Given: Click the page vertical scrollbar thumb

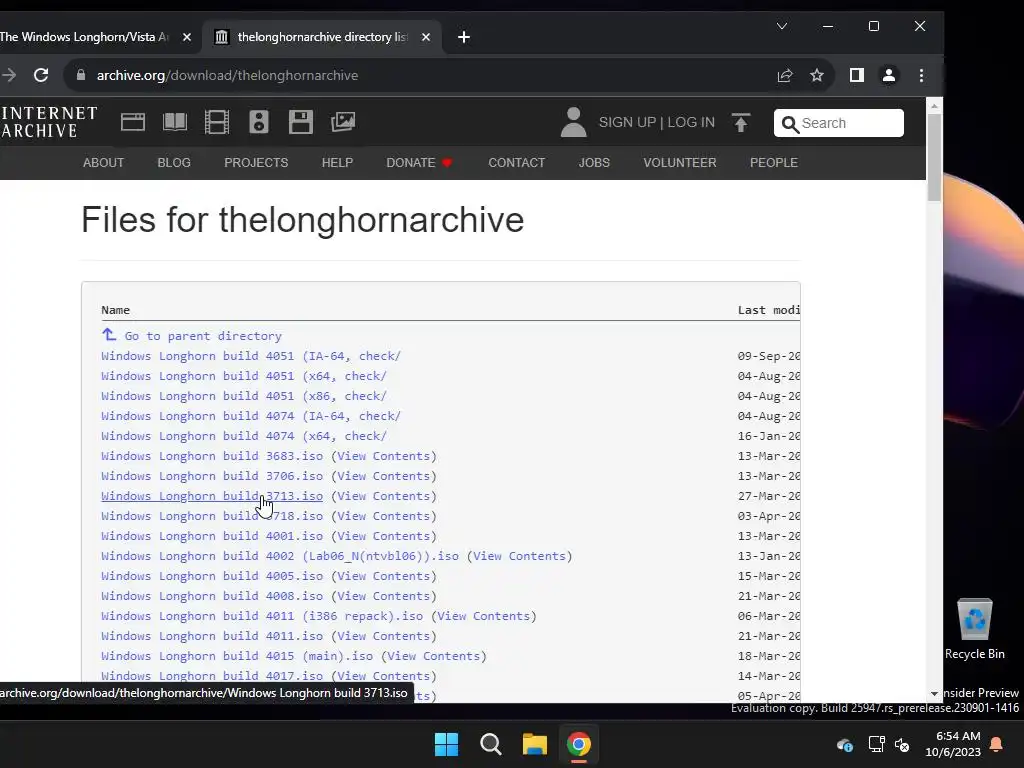Looking at the screenshot, I should coord(935,157).
